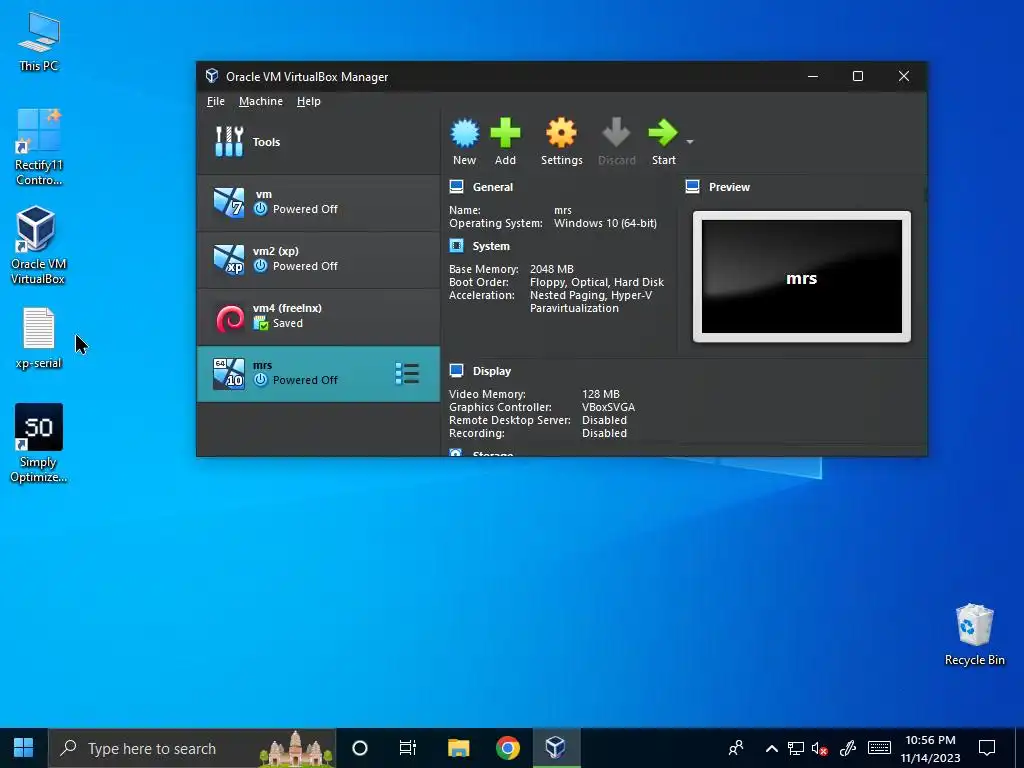
Task: Click the network tray icon
Action: 795,748
